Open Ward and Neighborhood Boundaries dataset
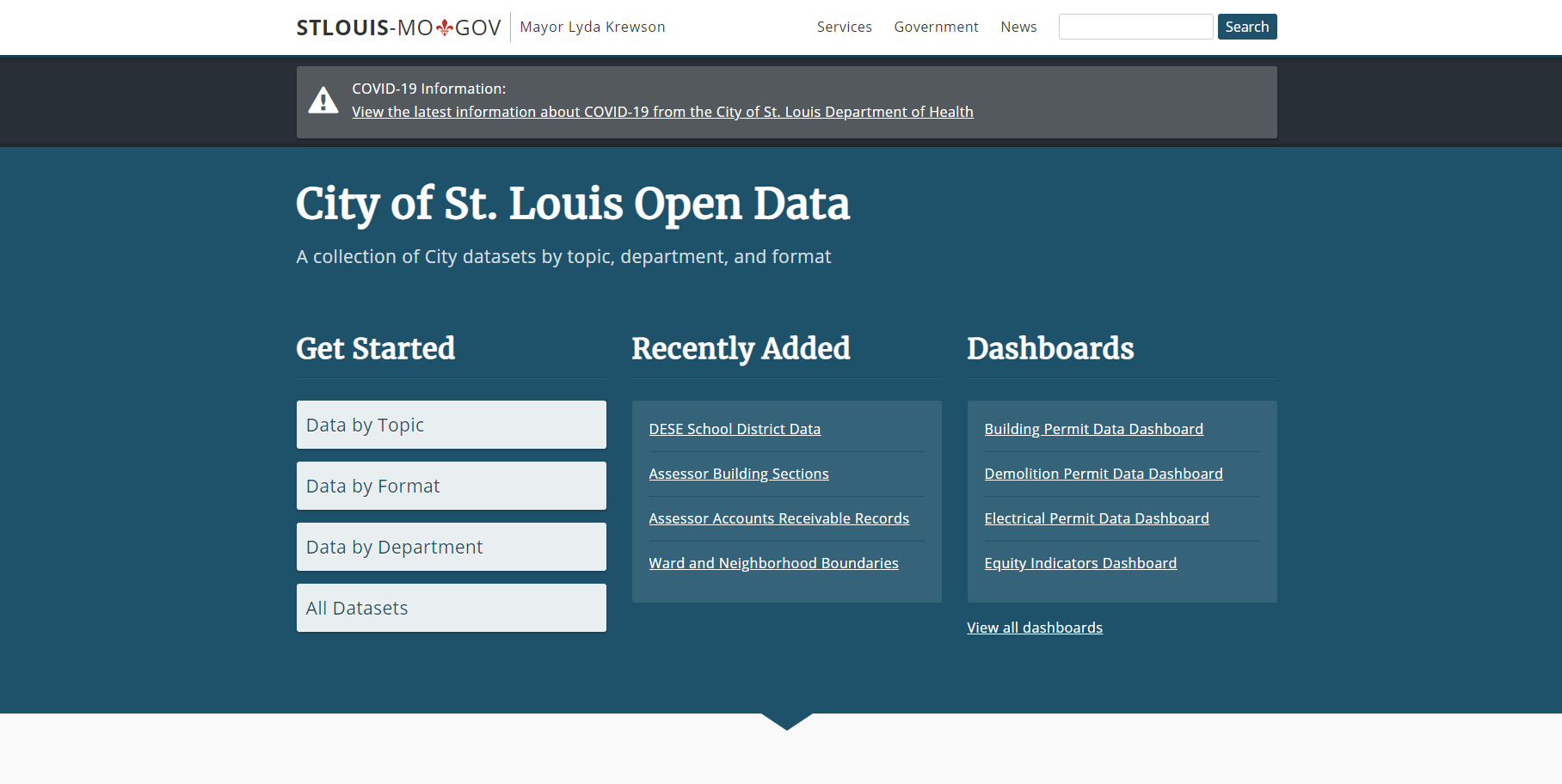 click(773, 563)
